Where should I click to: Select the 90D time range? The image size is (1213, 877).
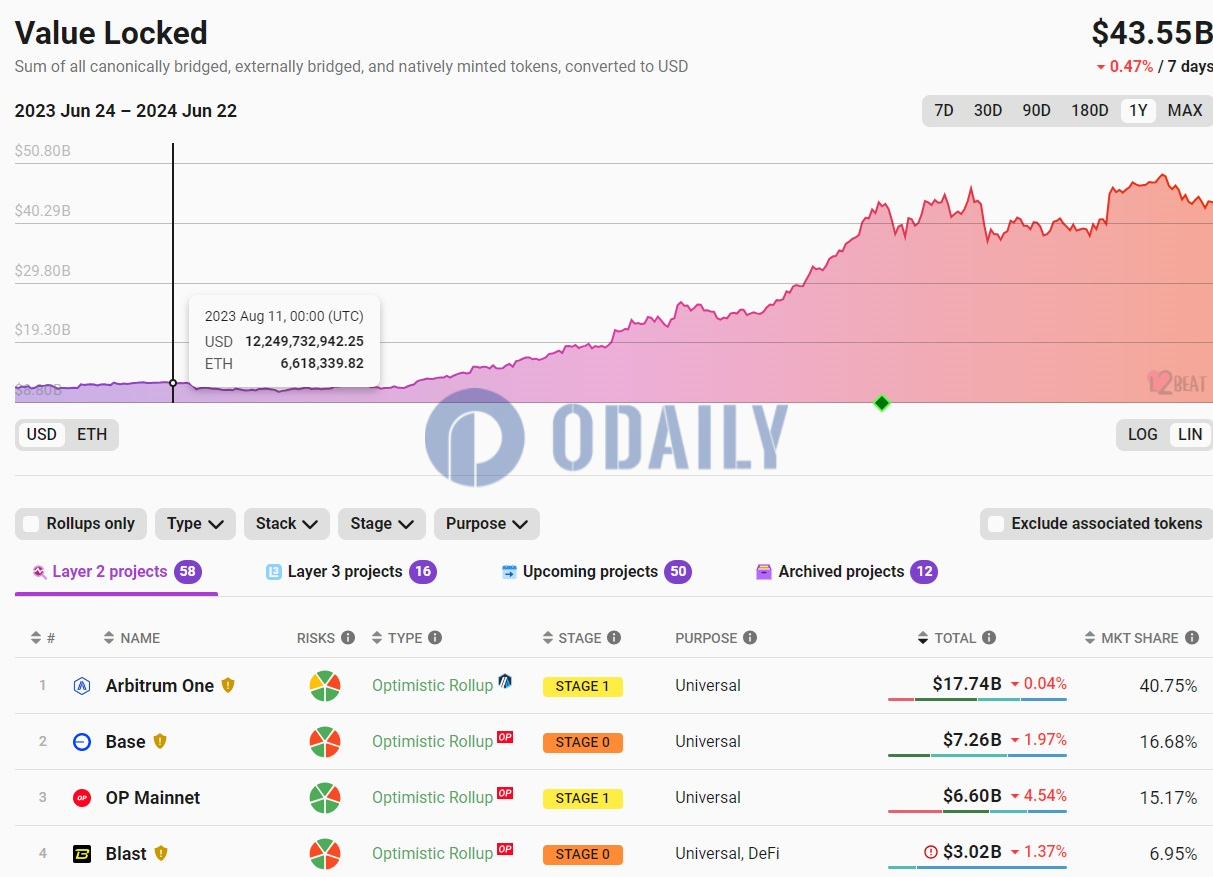coord(1037,111)
